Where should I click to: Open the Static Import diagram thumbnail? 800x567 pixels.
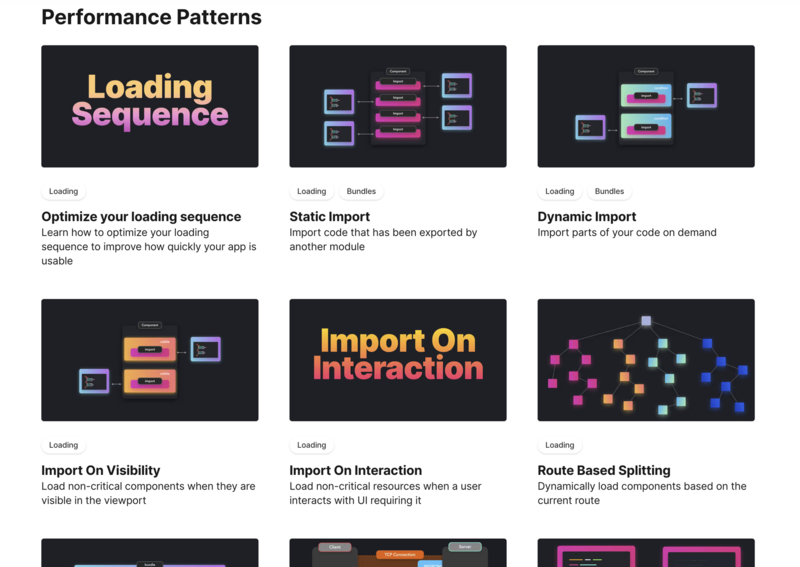398,106
